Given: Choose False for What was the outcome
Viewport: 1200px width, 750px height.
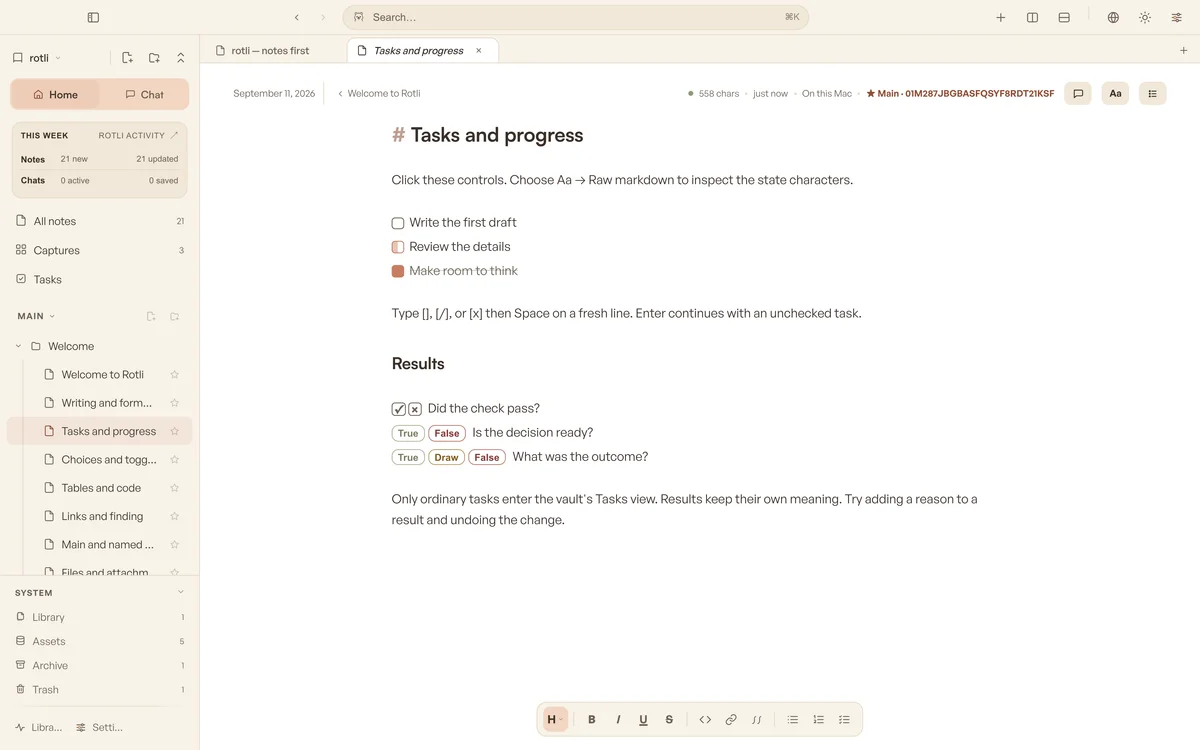Looking at the screenshot, I should click(487, 457).
